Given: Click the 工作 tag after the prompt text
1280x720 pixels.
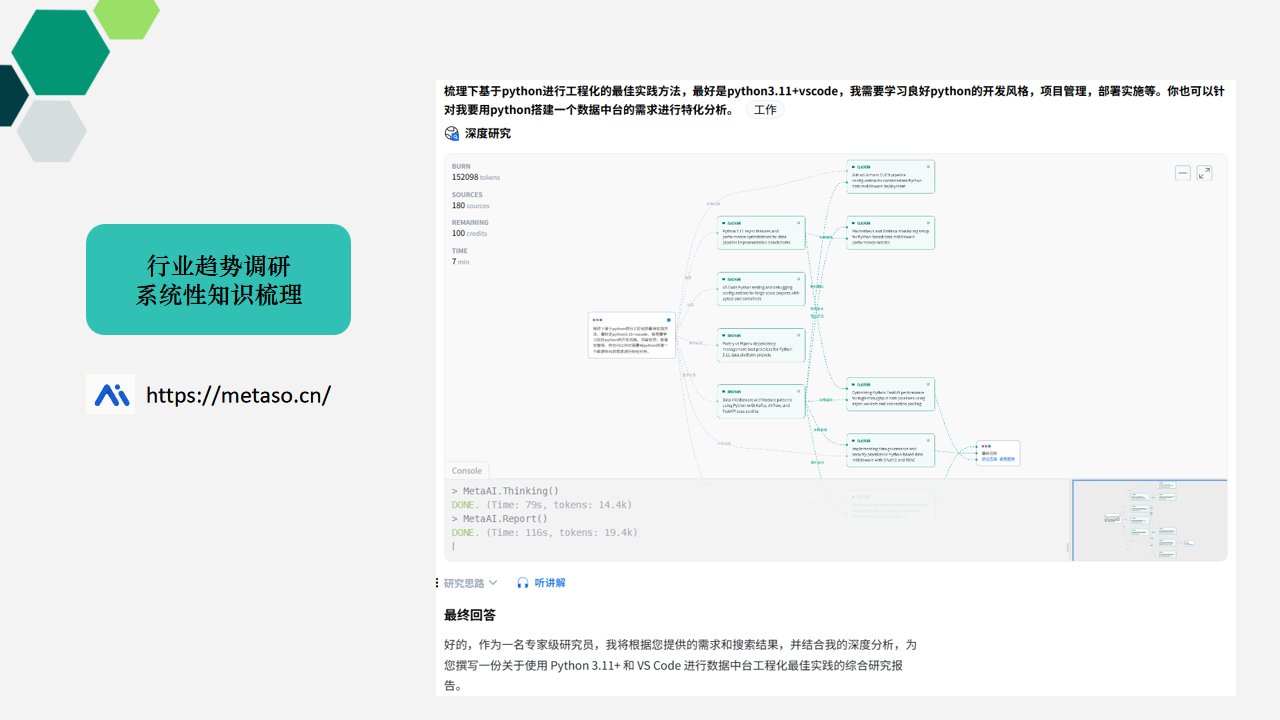Looking at the screenshot, I should tap(764, 110).
